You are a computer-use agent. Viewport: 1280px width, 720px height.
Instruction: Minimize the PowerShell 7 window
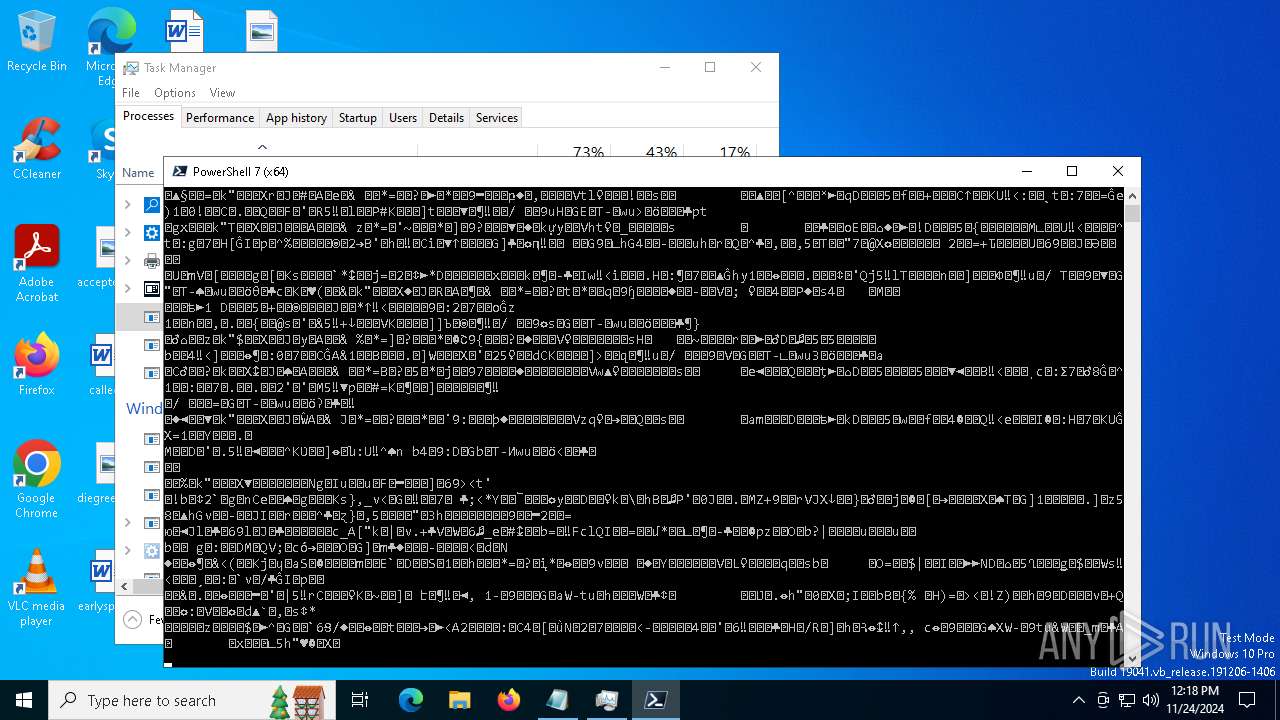1026,171
